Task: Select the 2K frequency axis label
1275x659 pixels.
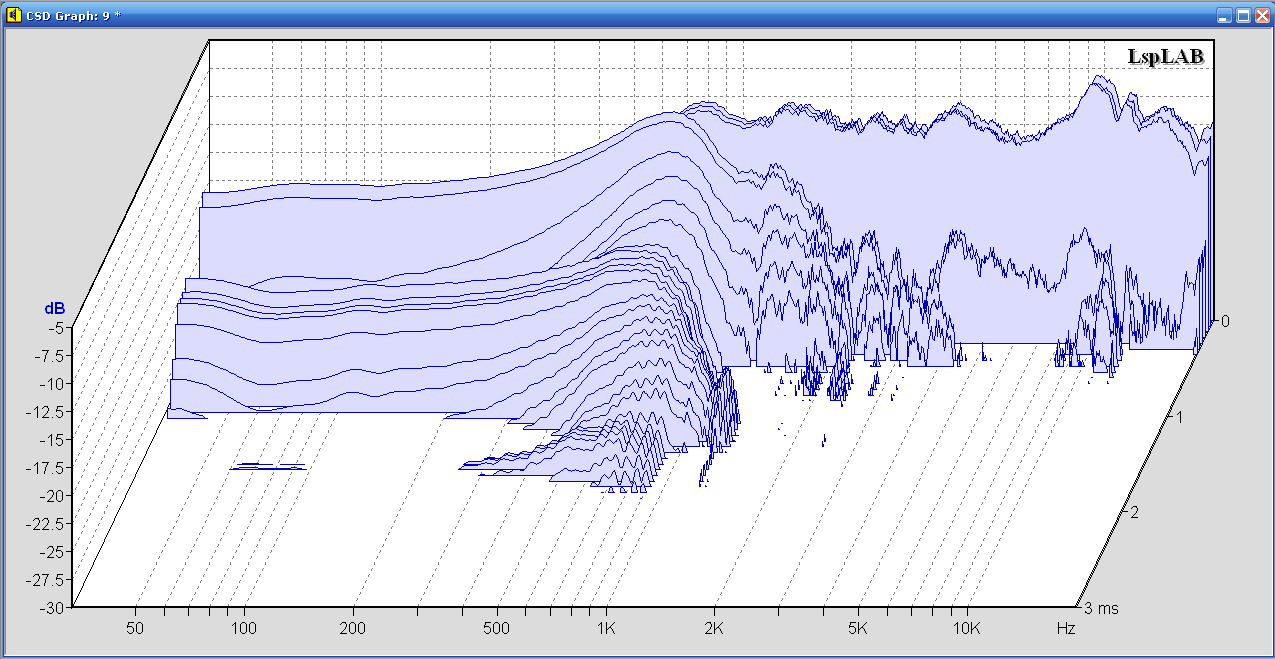Action: [714, 629]
